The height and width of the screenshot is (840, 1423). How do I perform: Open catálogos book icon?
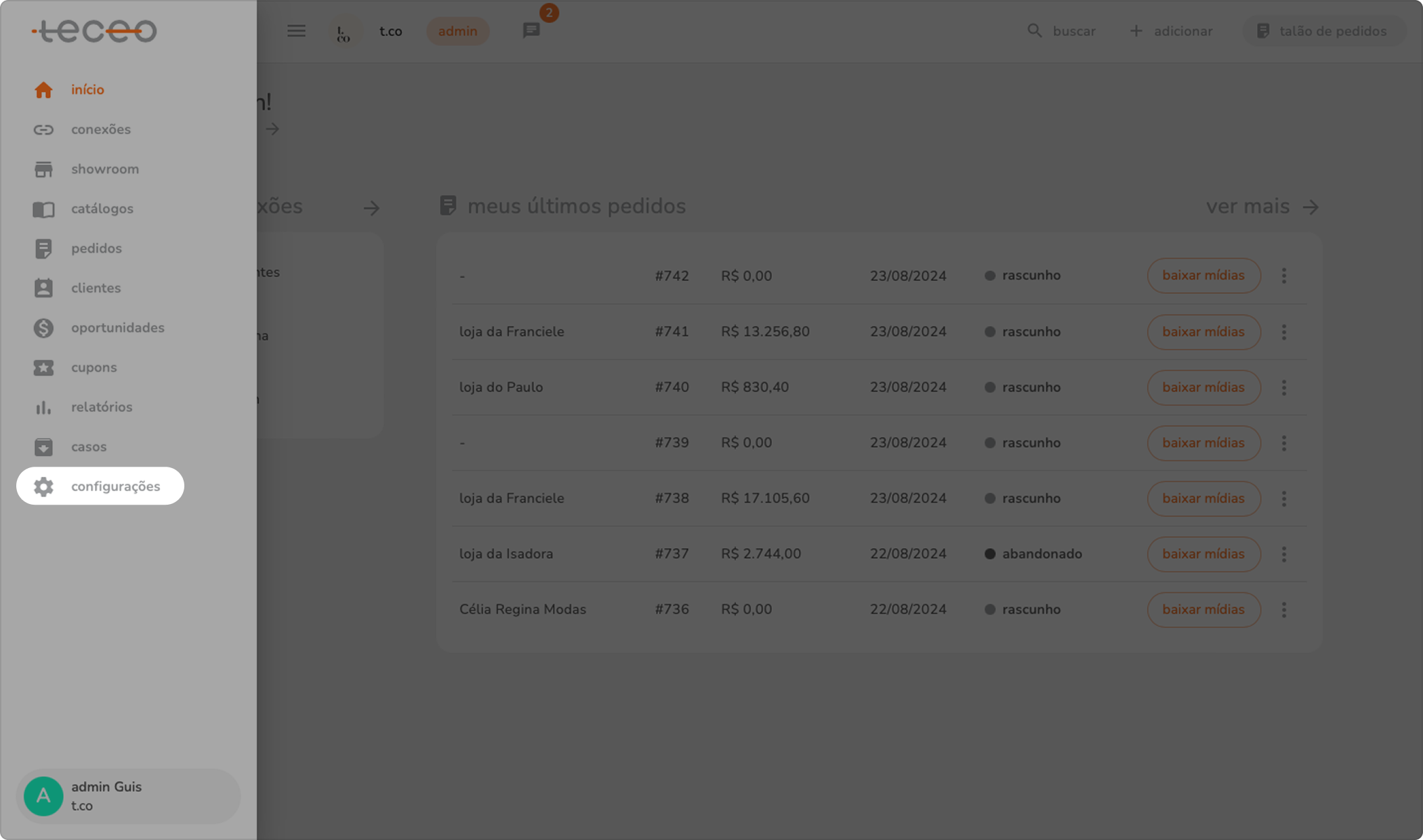pos(43,209)
